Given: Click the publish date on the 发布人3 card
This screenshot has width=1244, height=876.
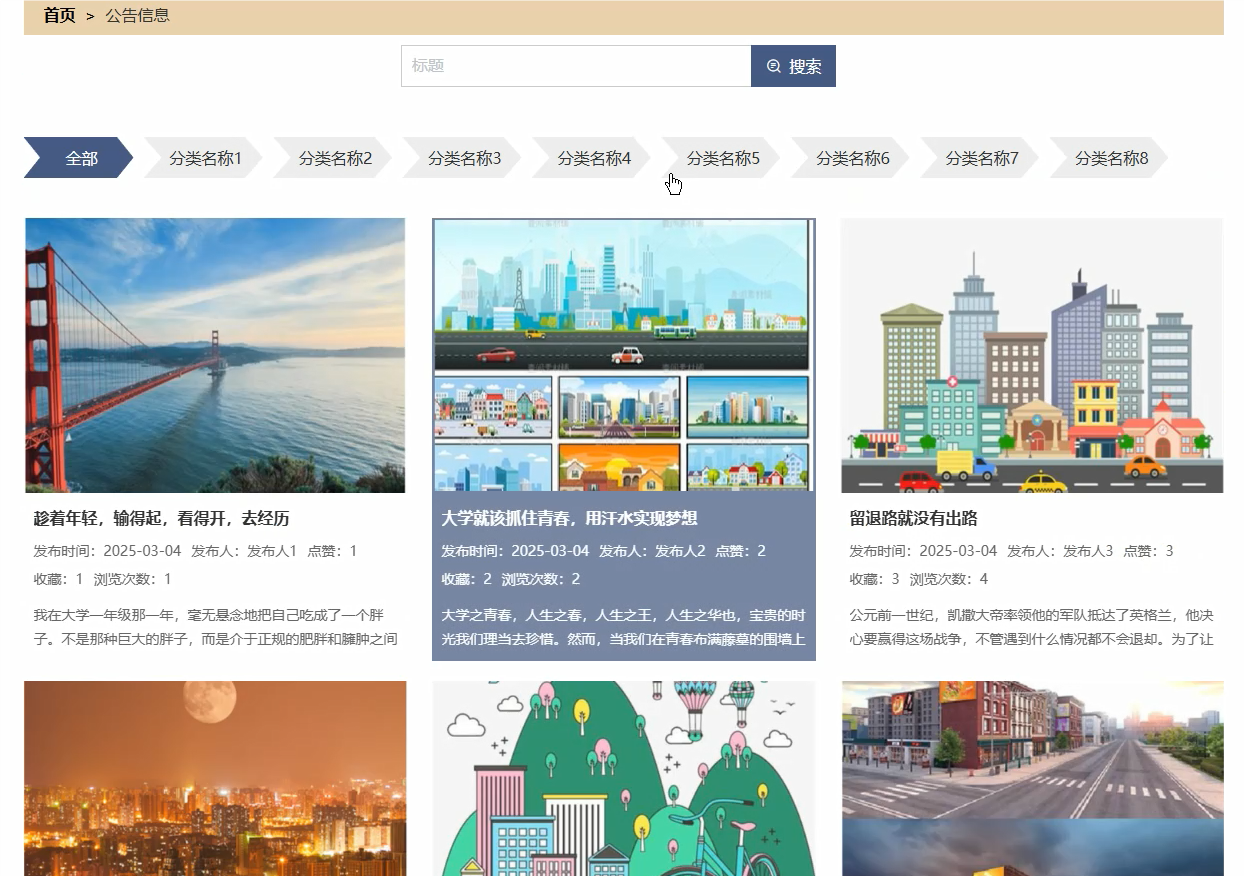Looking at the screenshot, I should [923, 551].
